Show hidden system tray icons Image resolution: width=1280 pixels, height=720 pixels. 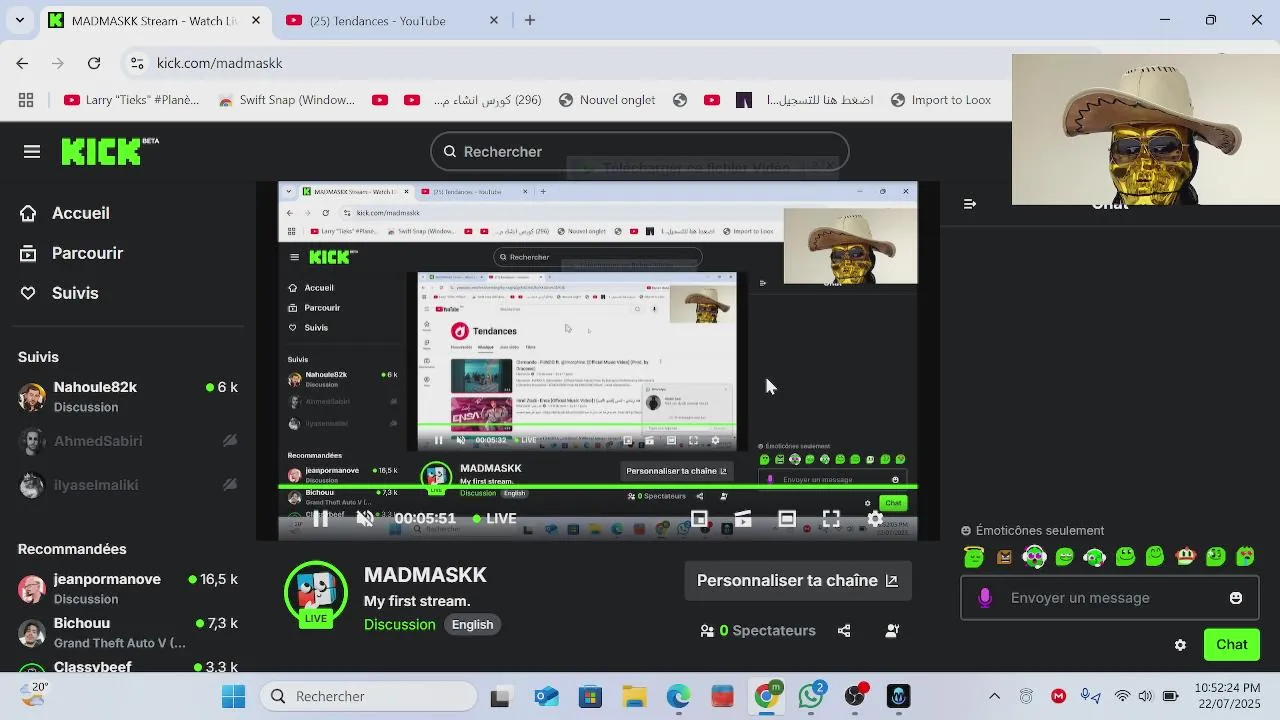point(994,697)
